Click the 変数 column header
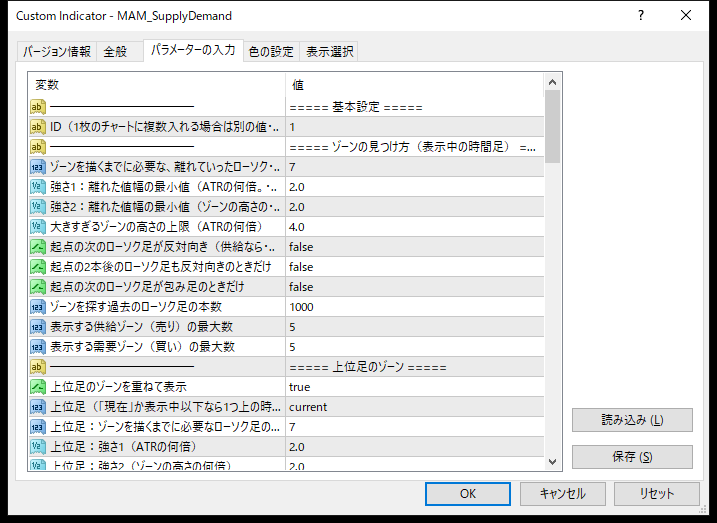The width and height of the screenshot is (717, 523). pos(157,85)
